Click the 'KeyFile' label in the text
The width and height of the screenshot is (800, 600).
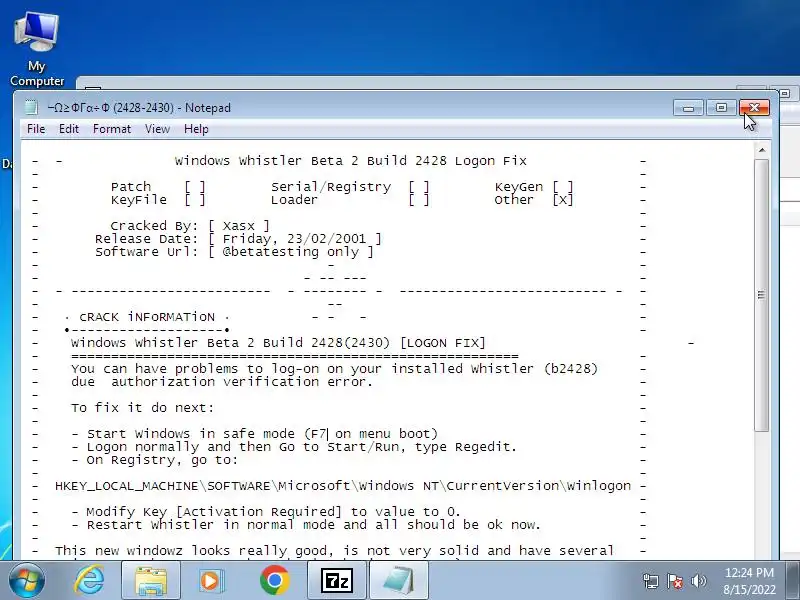pyautogui.click(x=139, y=200)
